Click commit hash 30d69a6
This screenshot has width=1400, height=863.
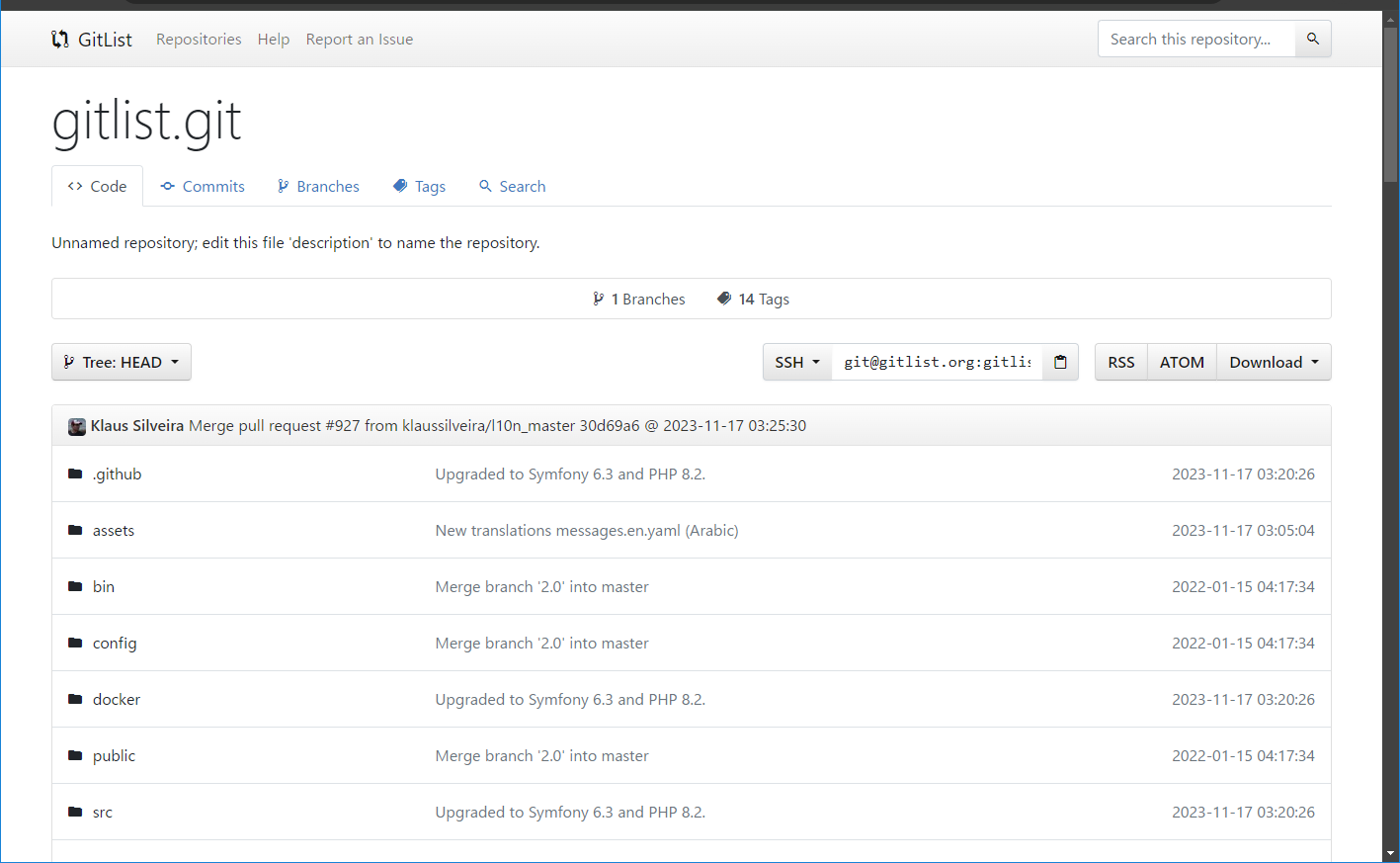point(610,425)
